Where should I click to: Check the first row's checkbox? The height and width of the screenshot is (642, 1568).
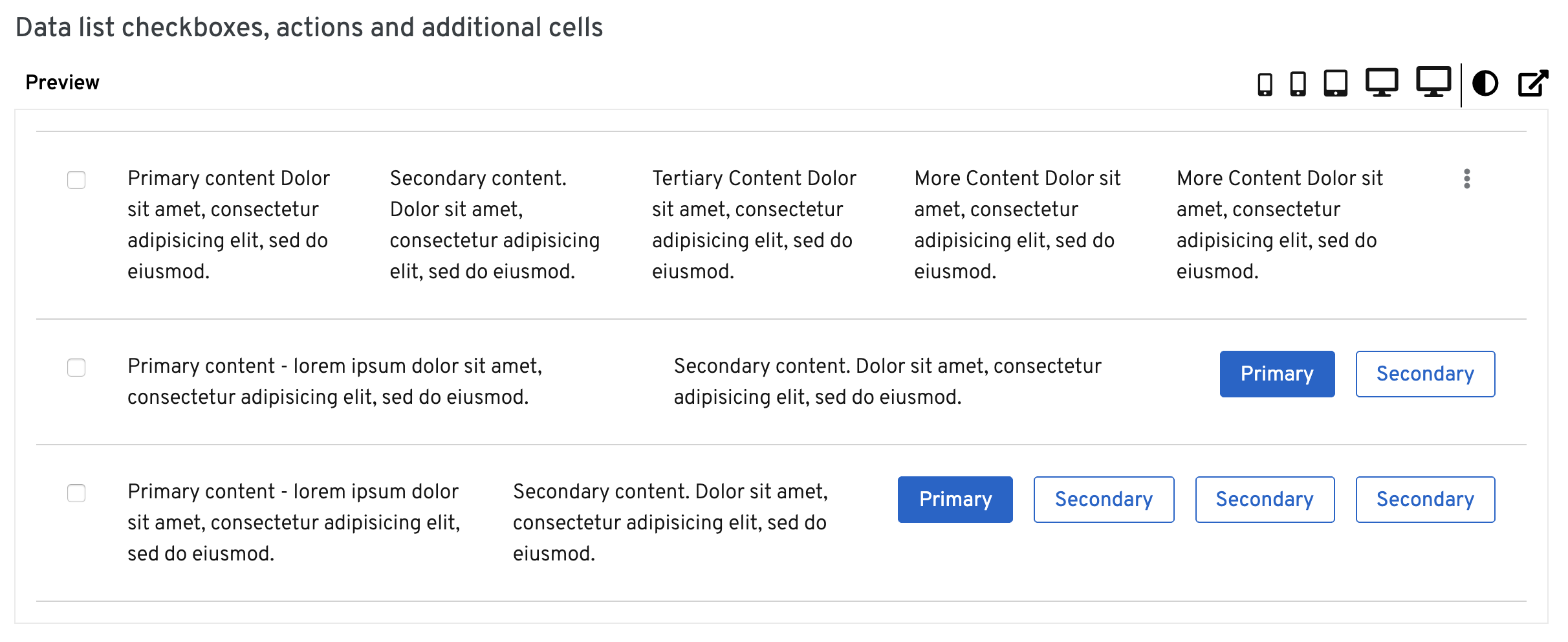(76, 181)
